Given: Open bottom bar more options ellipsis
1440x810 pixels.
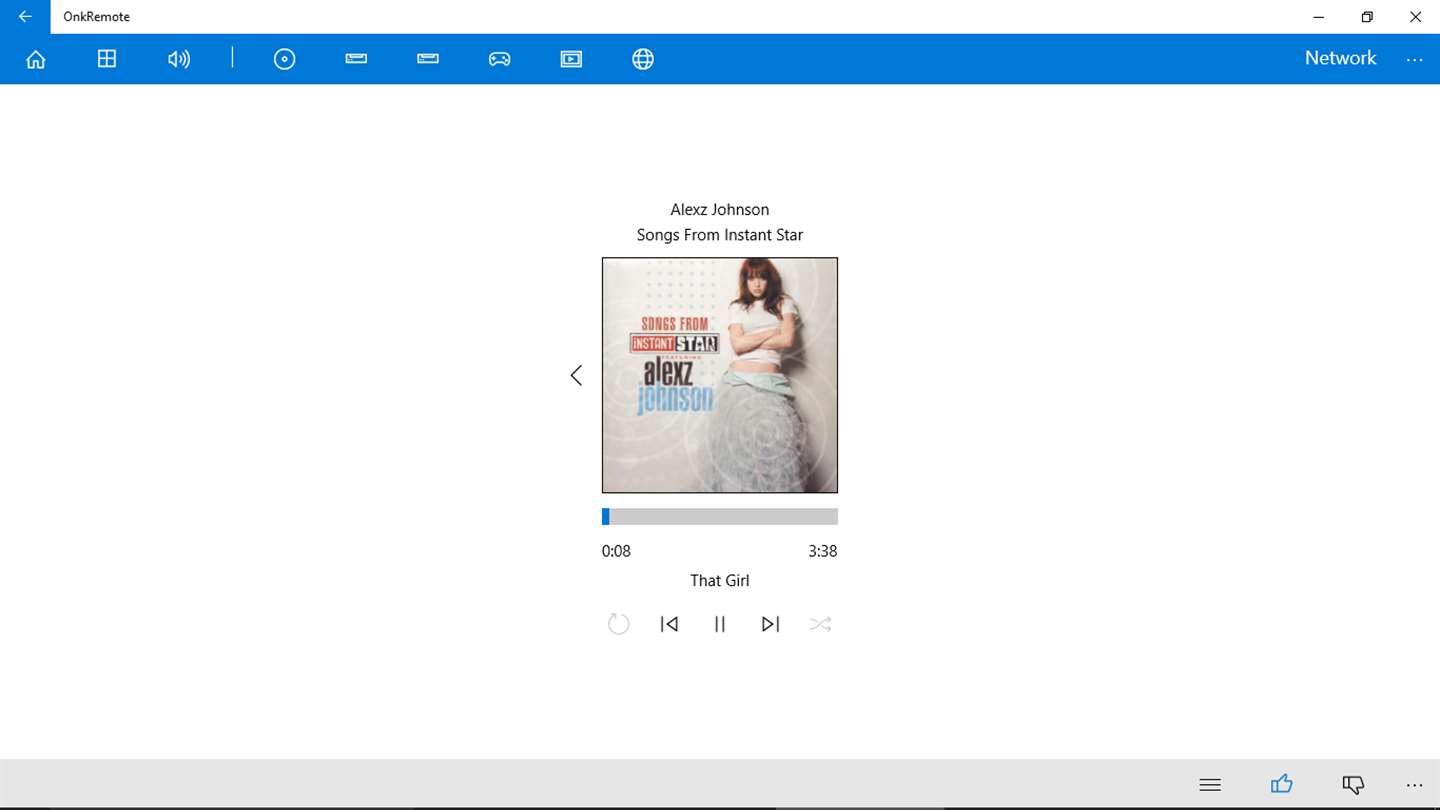Looking at the screenshot, I should click(x=1414, y=786).
